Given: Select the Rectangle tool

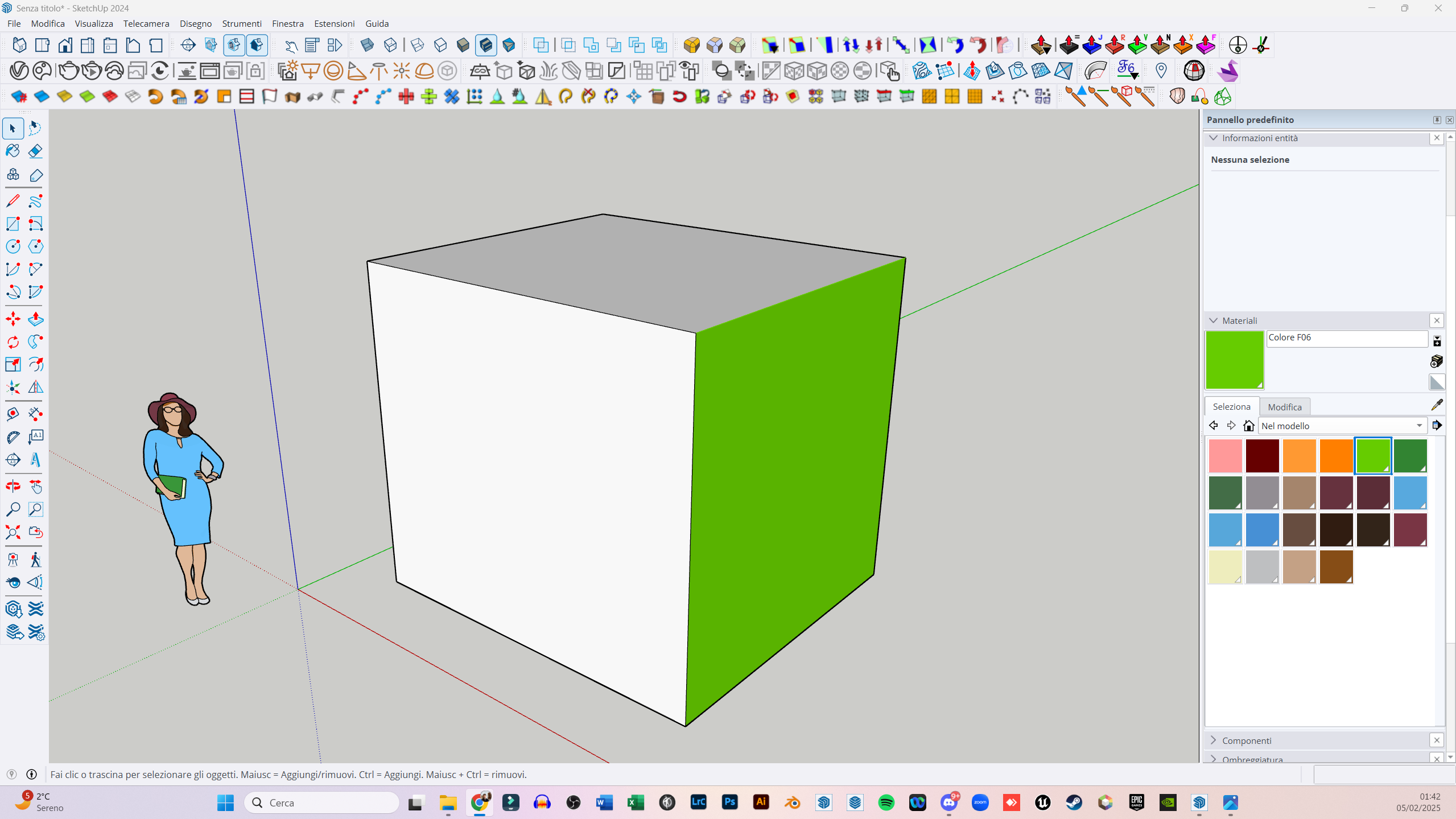Looking at the screenshot, I should pos(13,224).
